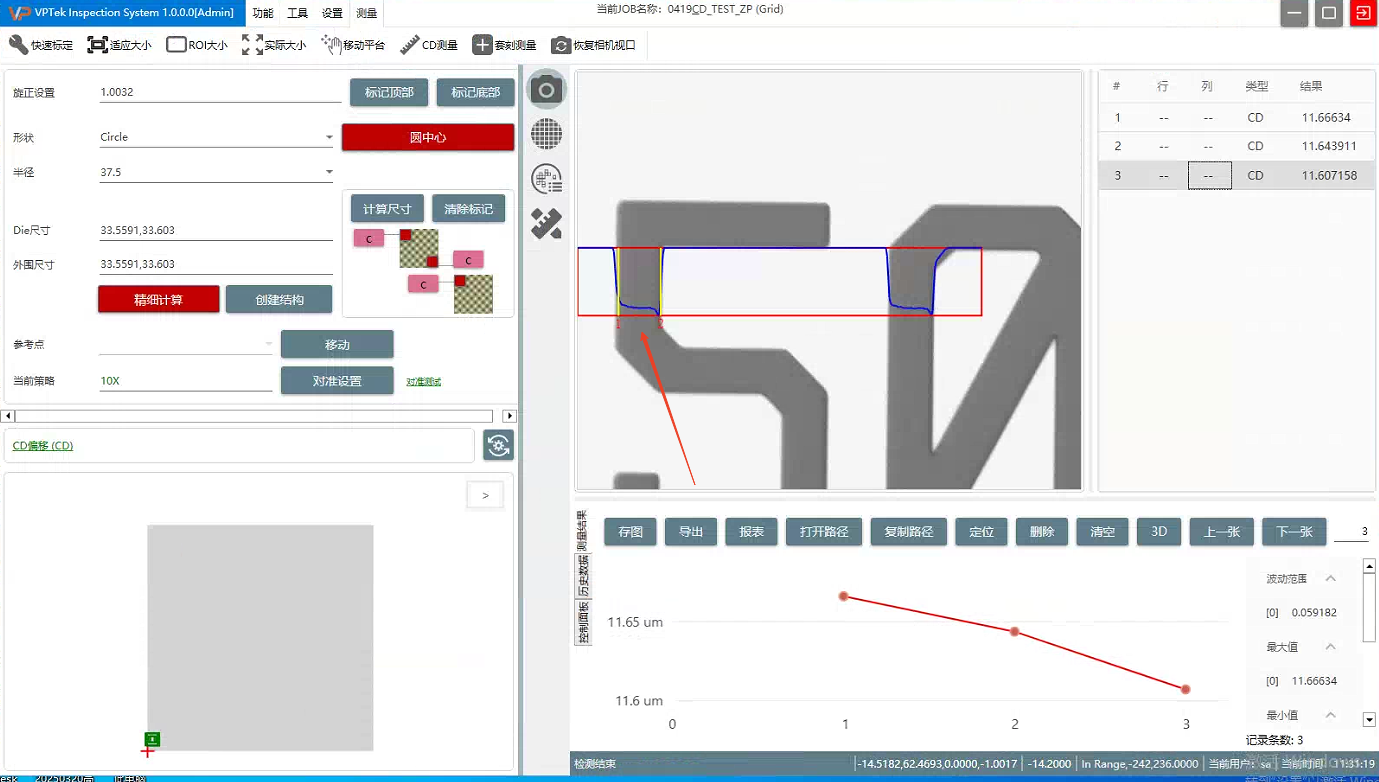The width and height of the screenshot is (1379, 782).
Task: Expand the wafer map panel with the > button
Action: 485,495
